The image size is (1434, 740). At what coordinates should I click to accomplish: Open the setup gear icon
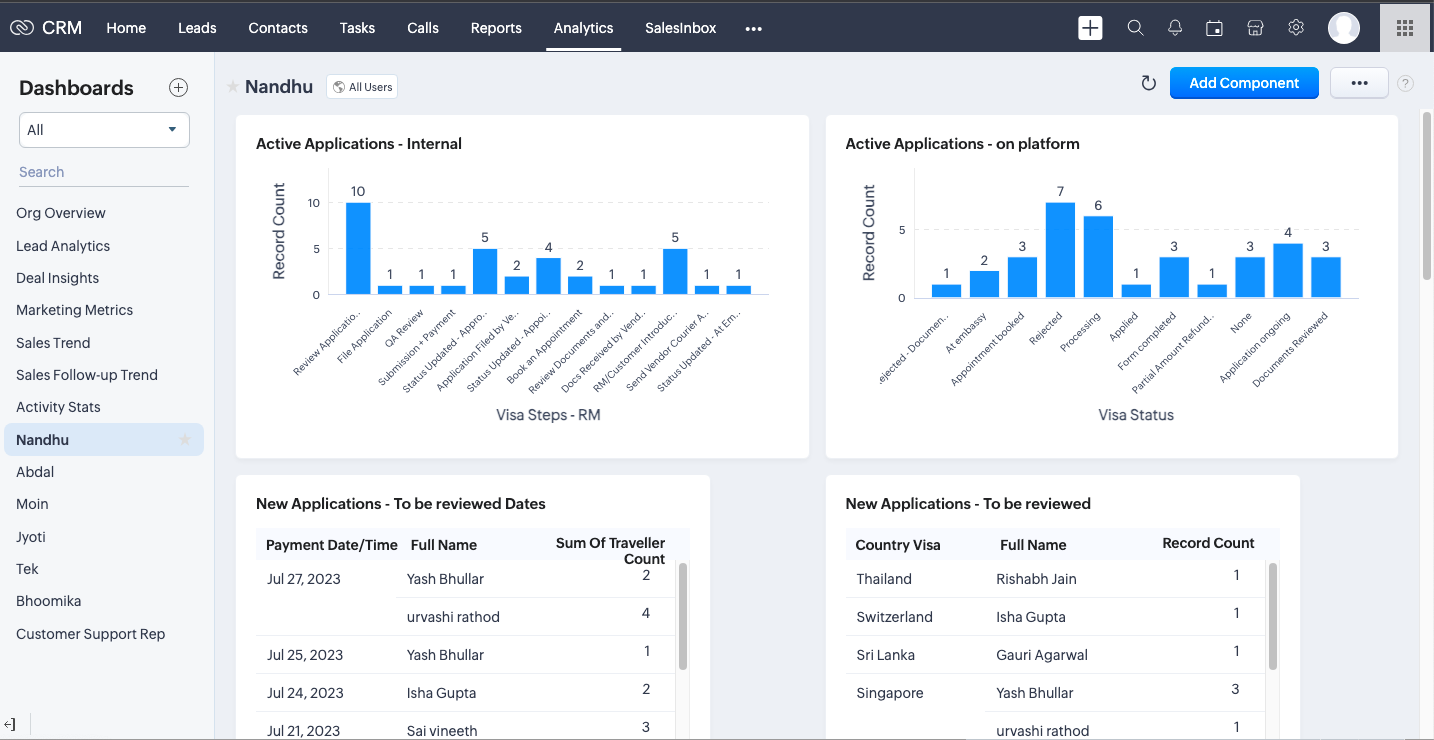coord(1296,28)
